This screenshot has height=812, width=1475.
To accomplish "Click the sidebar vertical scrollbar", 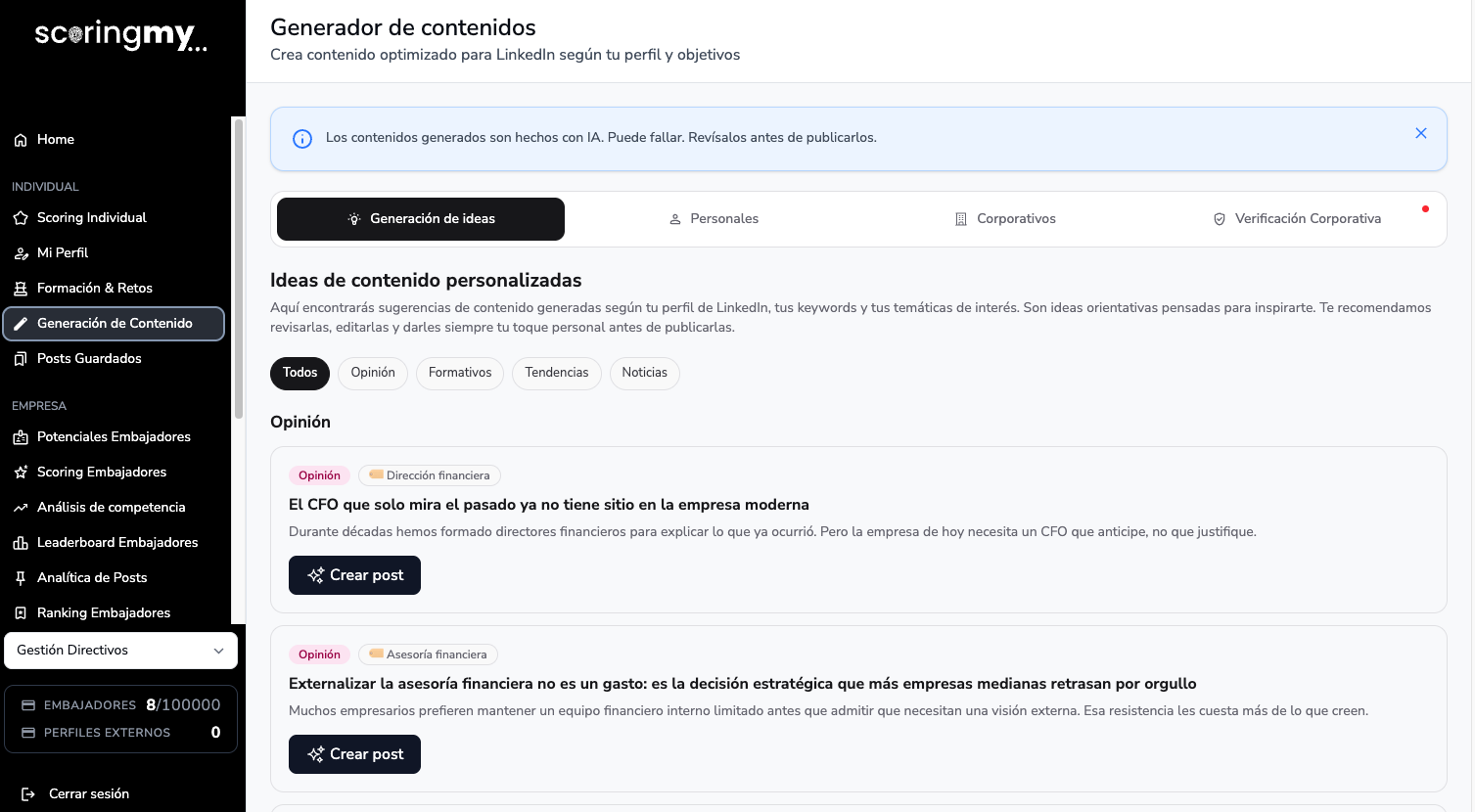I will pos(238,269).
